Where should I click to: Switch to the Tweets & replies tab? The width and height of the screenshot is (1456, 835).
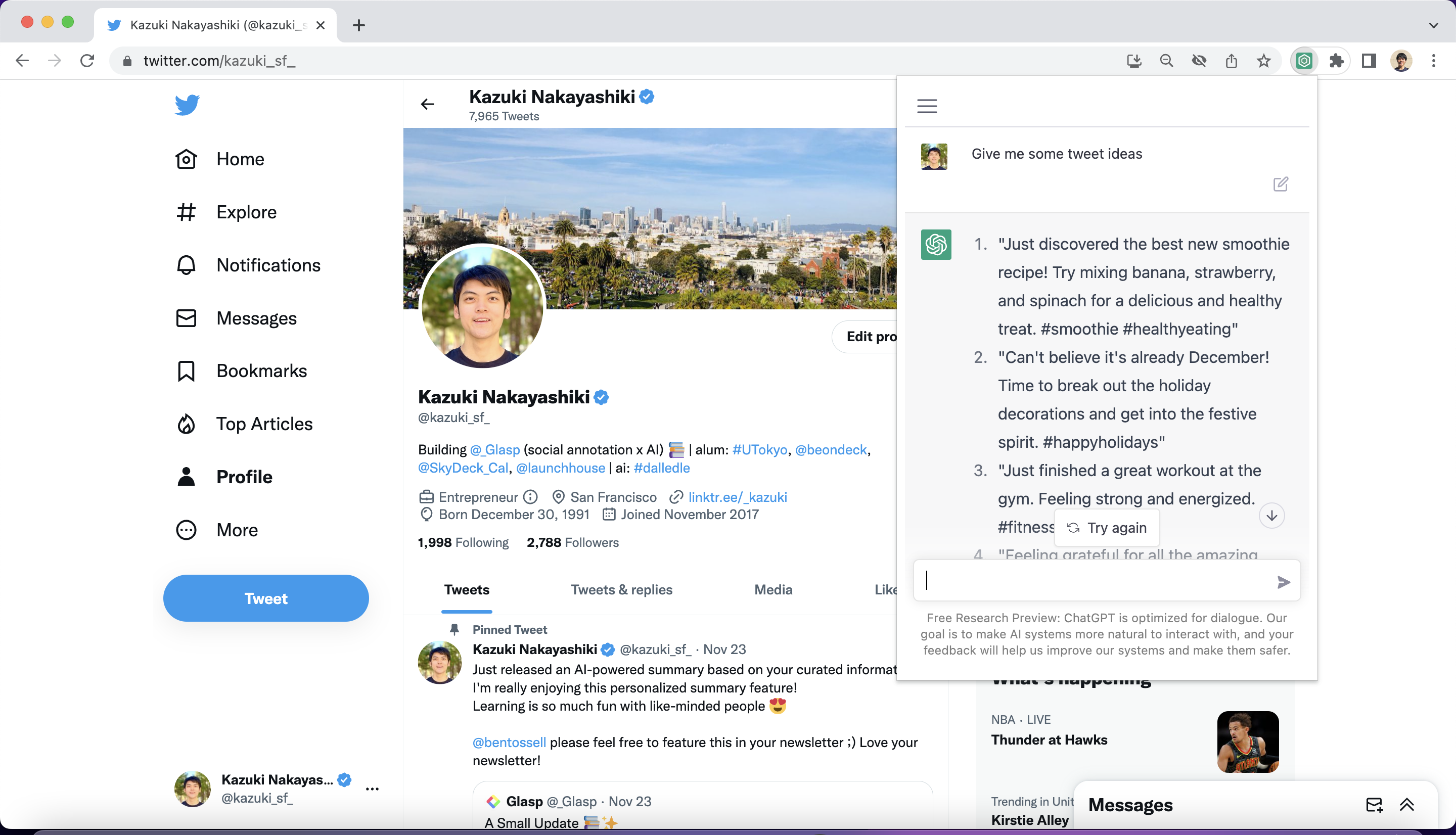click(x=621, y=589)
